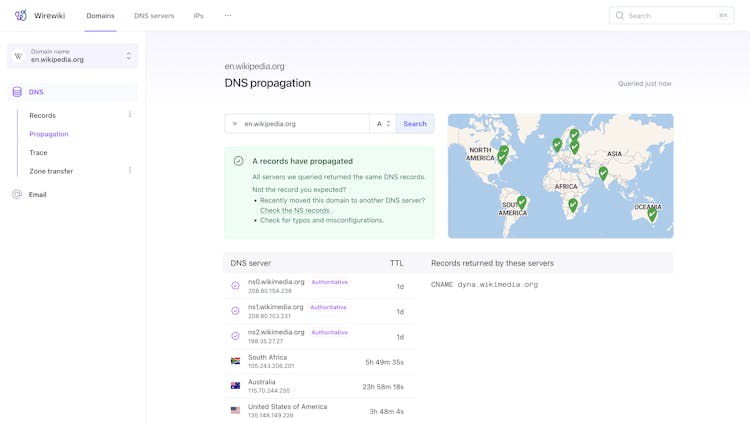Click the map marker over South America
This screenshot has width=750, height=422.
(521, 202)
